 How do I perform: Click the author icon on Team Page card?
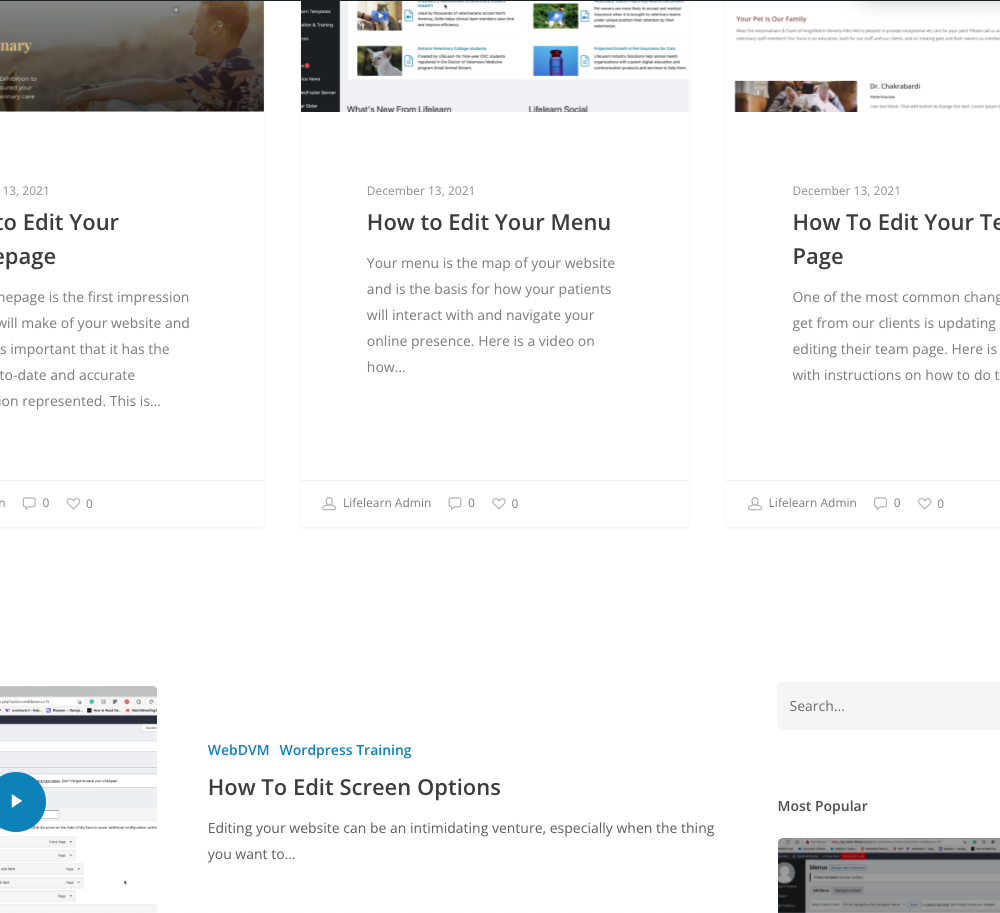coord(754,504)
